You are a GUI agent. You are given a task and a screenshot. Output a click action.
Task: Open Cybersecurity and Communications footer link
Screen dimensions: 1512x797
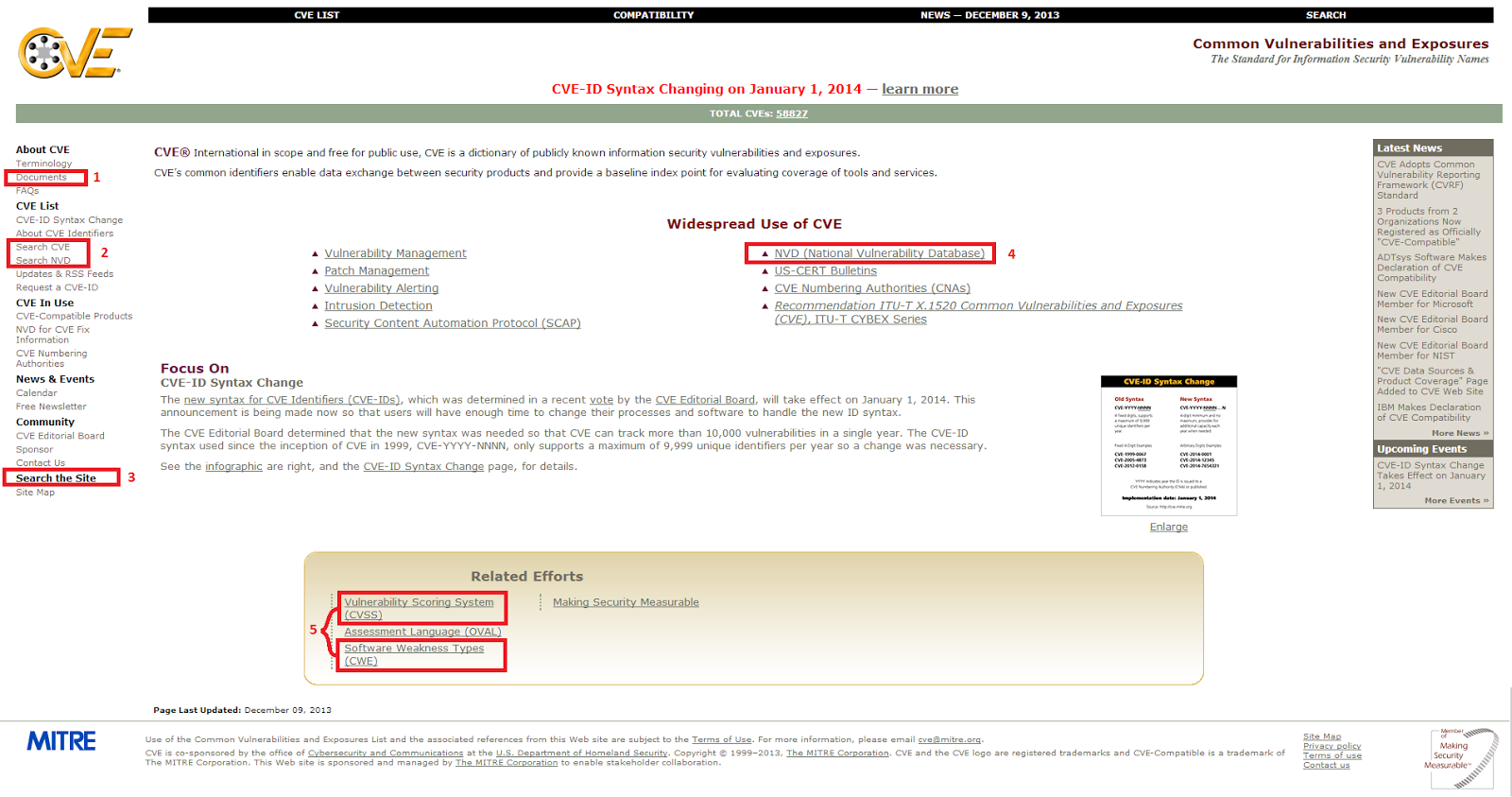tap(386, 754)
